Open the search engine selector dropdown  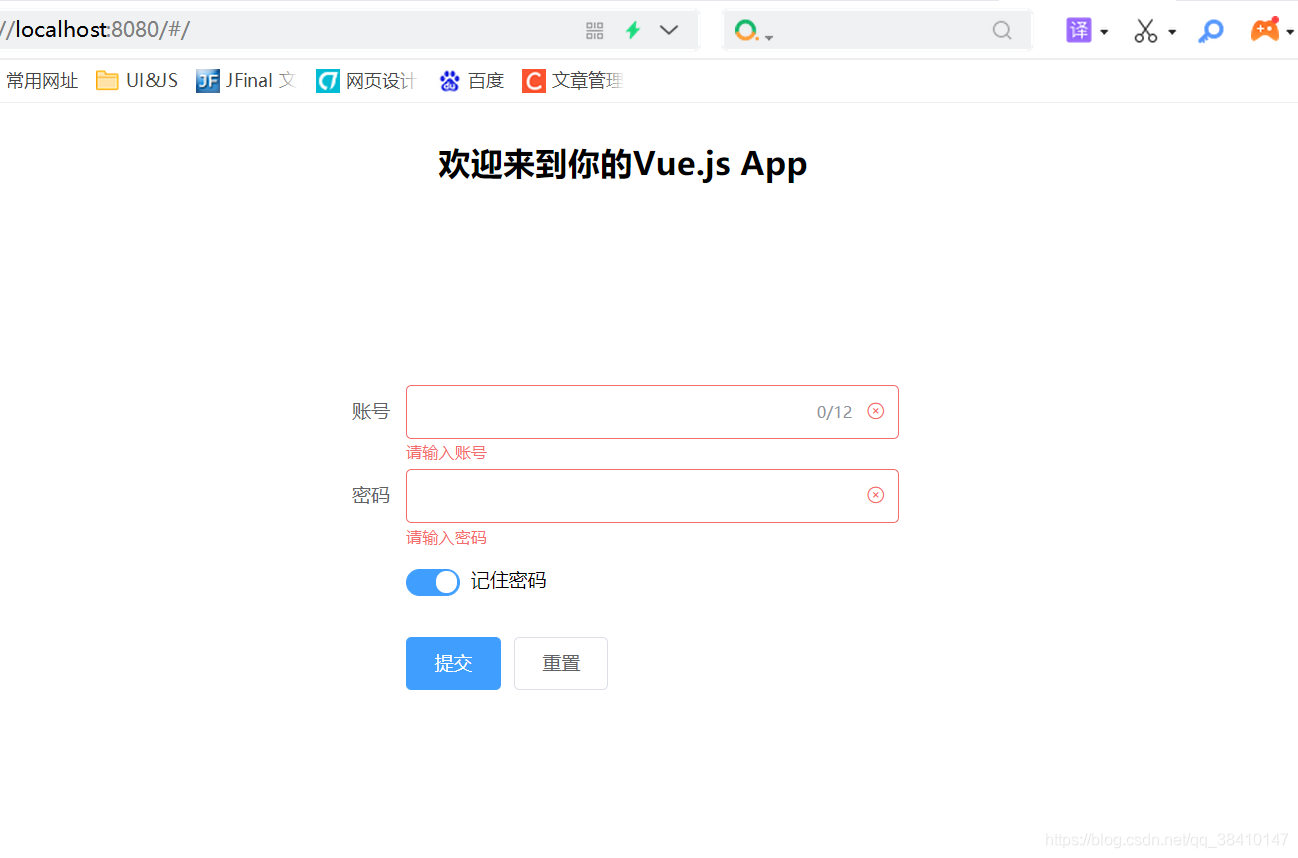point(753,31)
